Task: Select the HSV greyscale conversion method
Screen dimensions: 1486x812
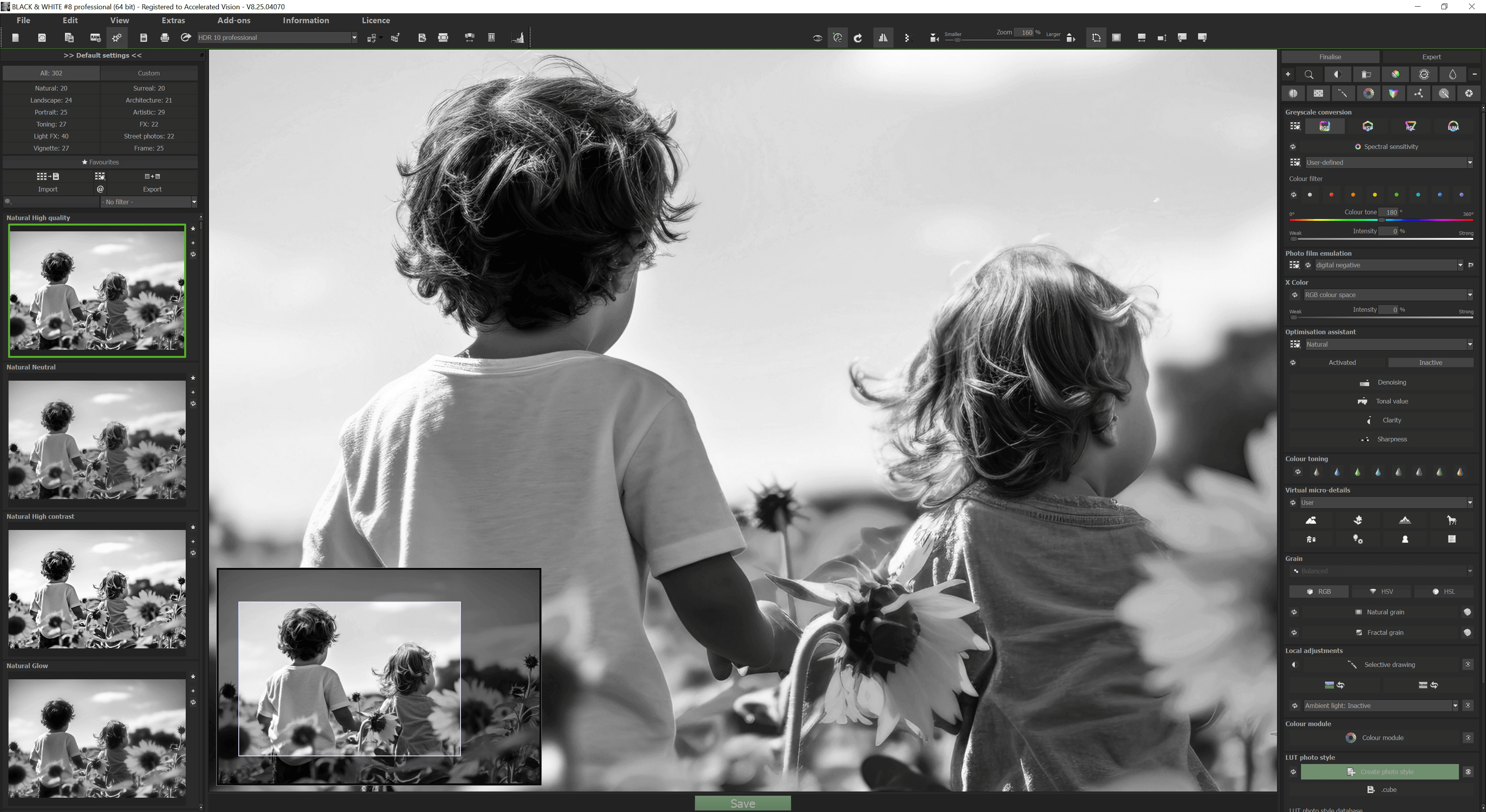Action: [1368, 126]
